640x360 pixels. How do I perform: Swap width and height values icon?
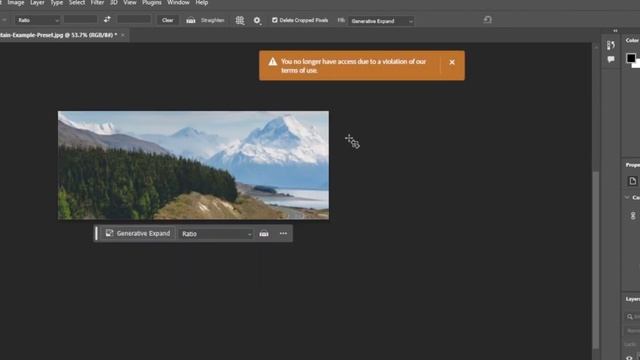tap(107, 20)
